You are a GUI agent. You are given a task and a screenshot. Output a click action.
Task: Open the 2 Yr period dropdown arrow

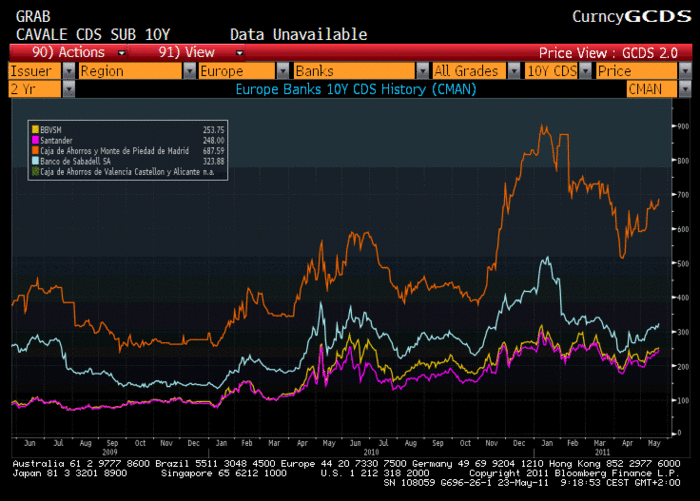pos(68,89)
